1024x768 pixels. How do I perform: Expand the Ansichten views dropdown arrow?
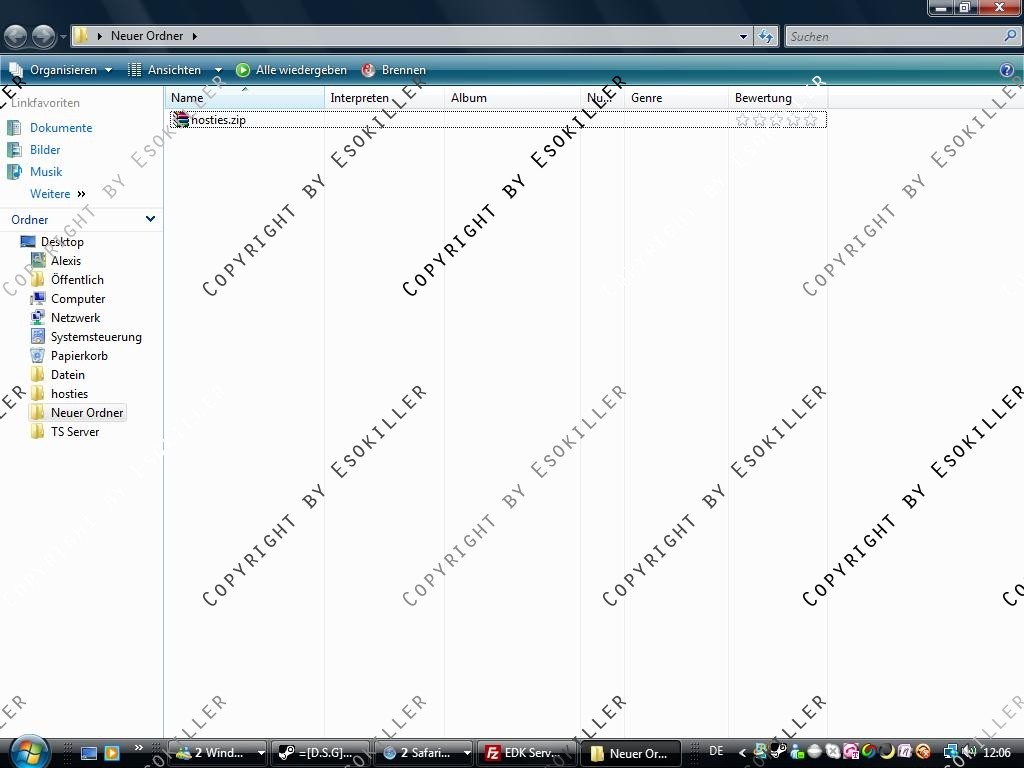pos(218,70)
